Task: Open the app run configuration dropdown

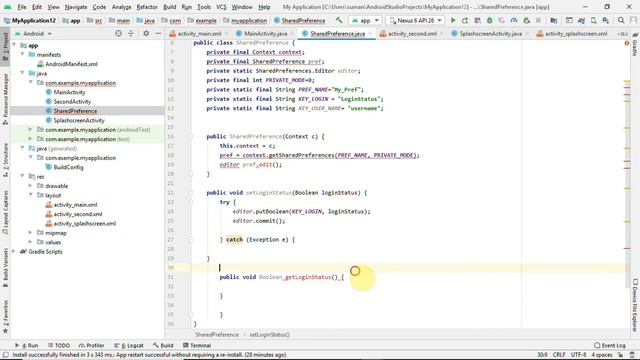Action: click(365, 20)
